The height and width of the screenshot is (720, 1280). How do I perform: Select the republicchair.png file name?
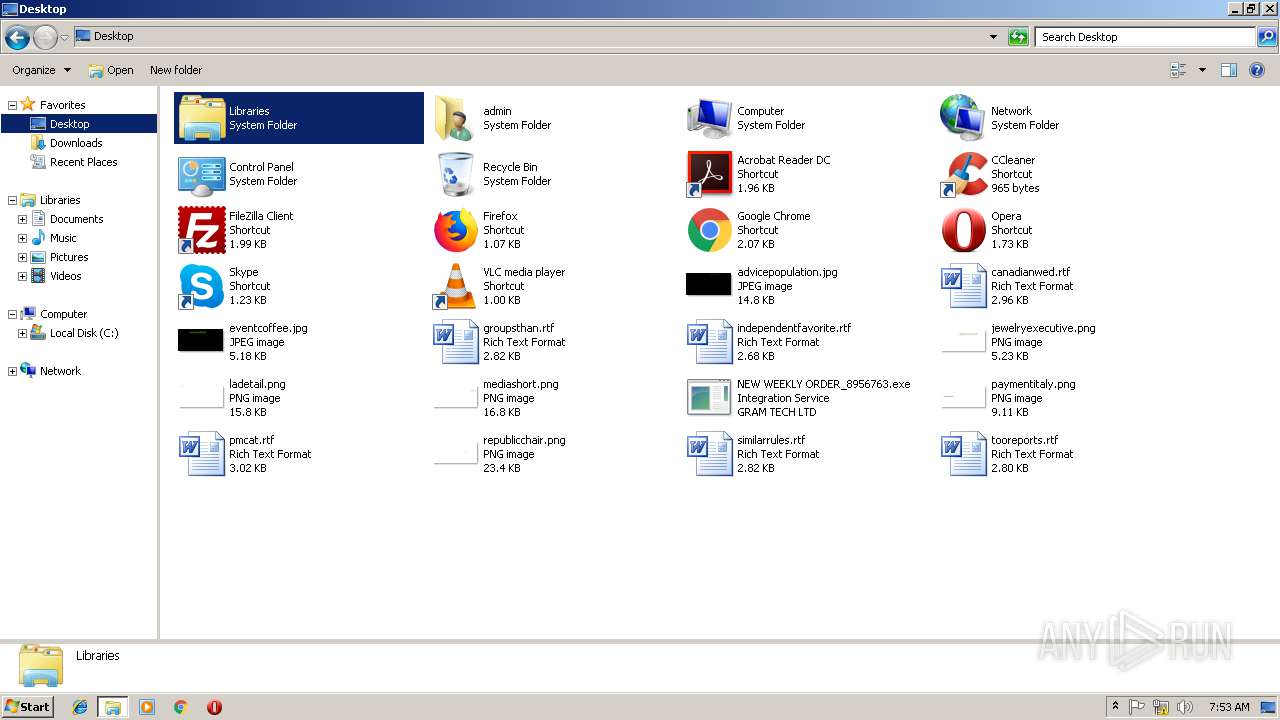pos(524,440)
